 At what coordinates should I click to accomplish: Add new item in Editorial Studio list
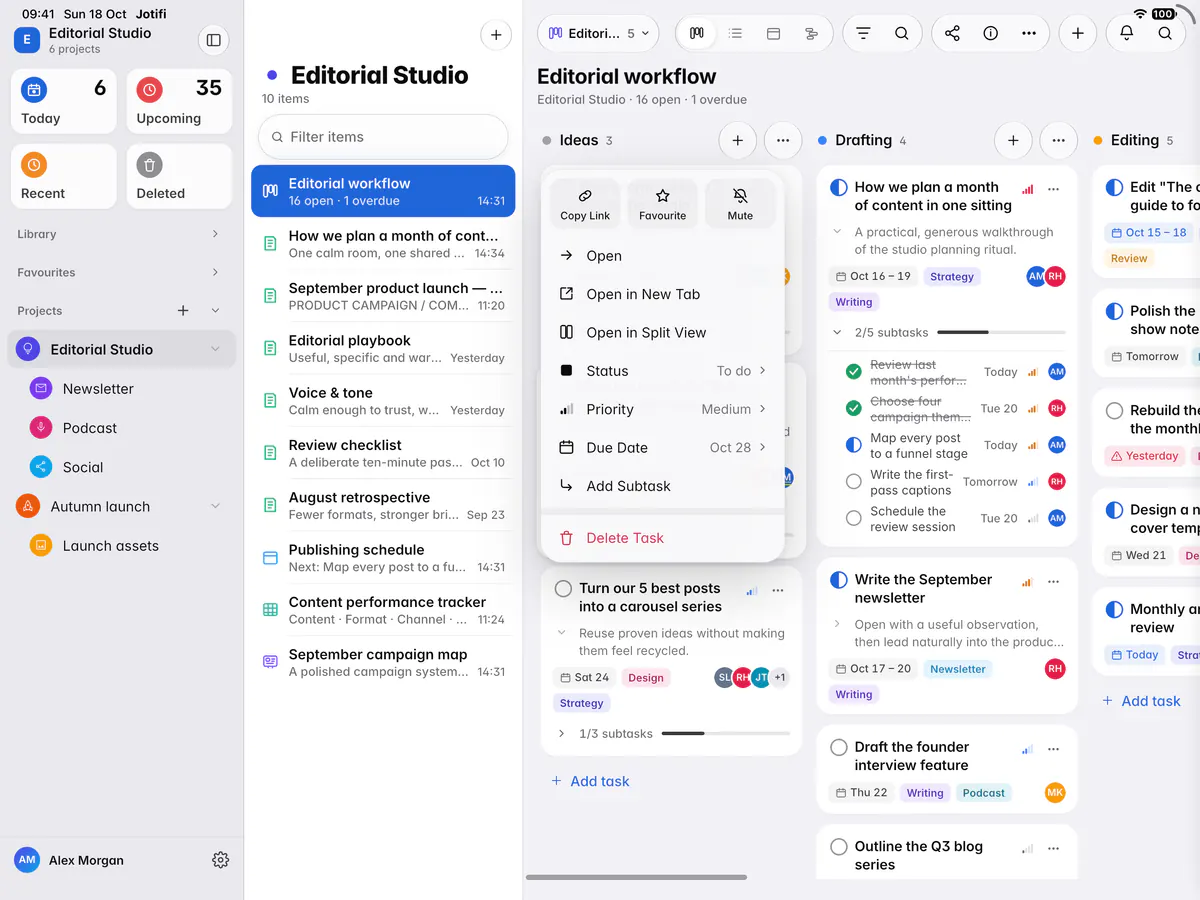click(496, 35)
